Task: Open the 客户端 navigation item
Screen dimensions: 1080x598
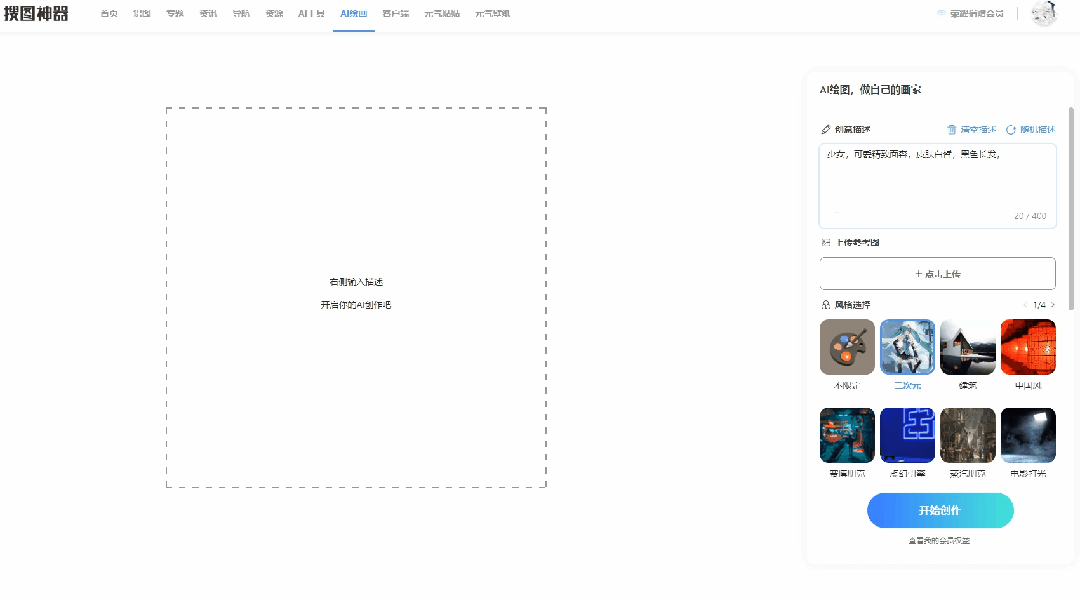Action: click(395, 14)
